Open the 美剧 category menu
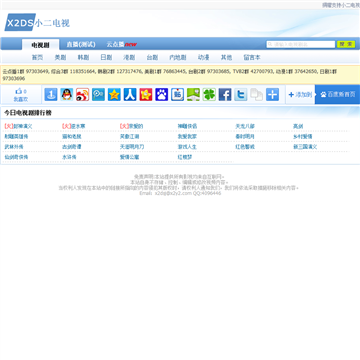The height and width of the screenshot is (360, 360). click(60, 57)
